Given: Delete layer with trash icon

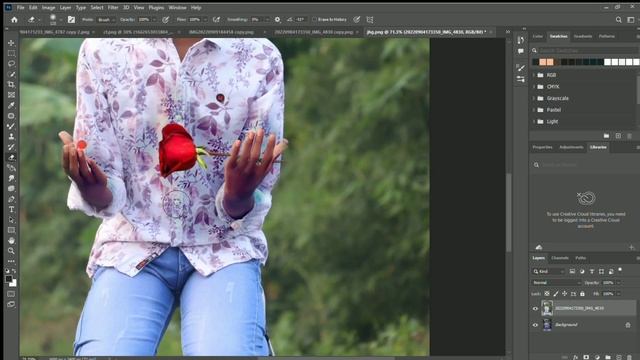Looking at the screenshot, I should [x=629, y=357].
